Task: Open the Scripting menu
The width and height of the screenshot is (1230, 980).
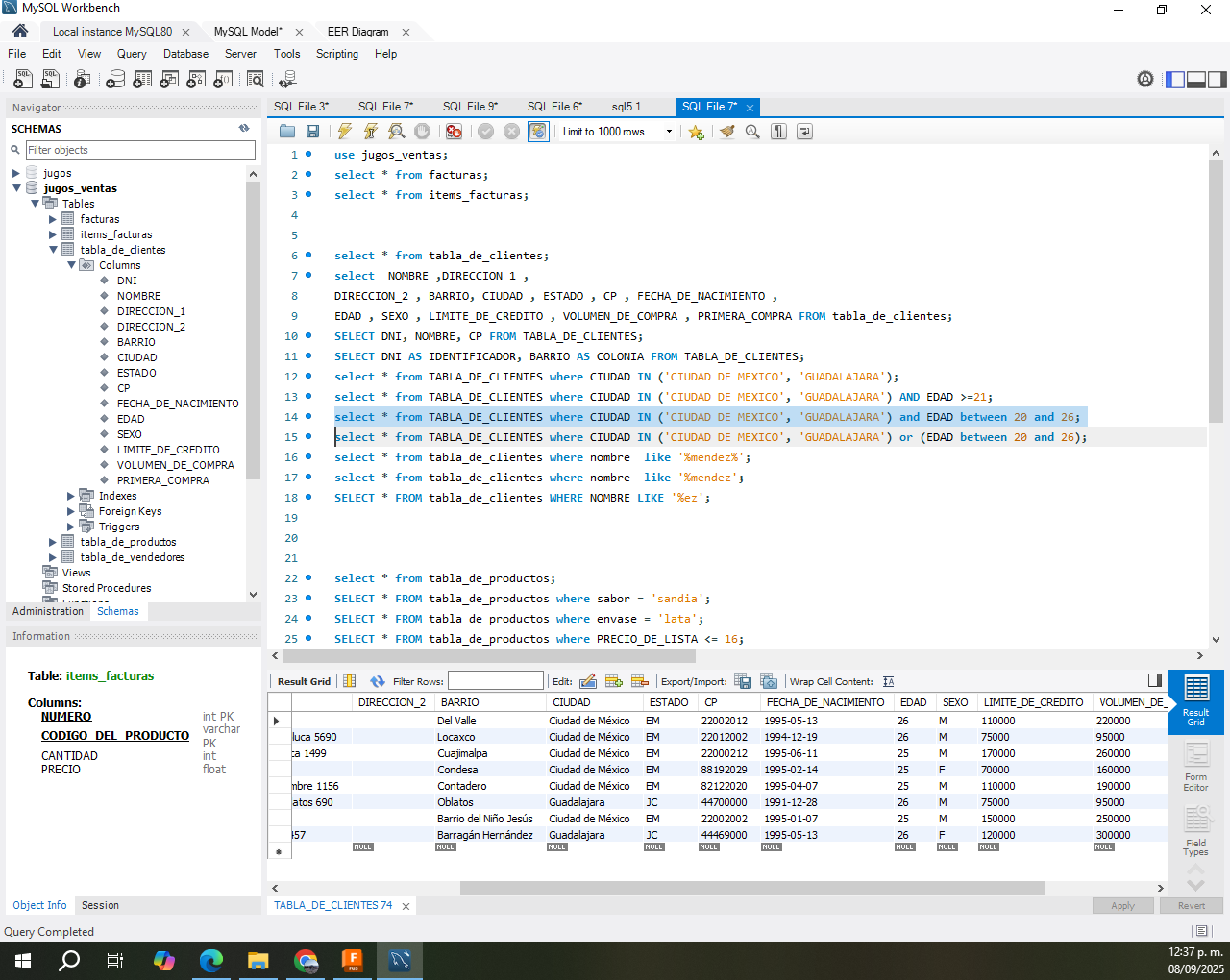Action: click(x=336, y=54)
